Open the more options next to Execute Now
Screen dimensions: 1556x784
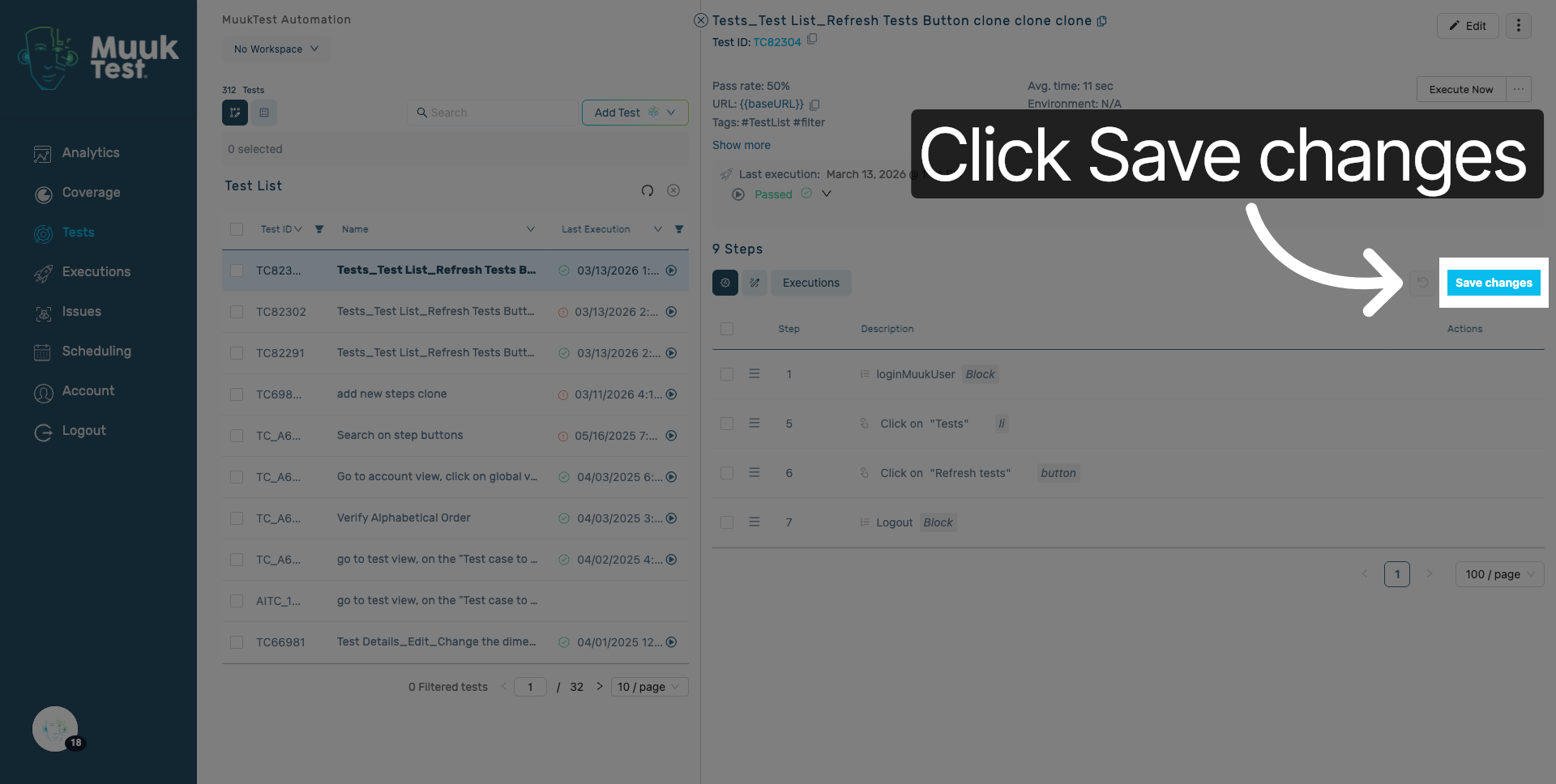click(1519, 89)
